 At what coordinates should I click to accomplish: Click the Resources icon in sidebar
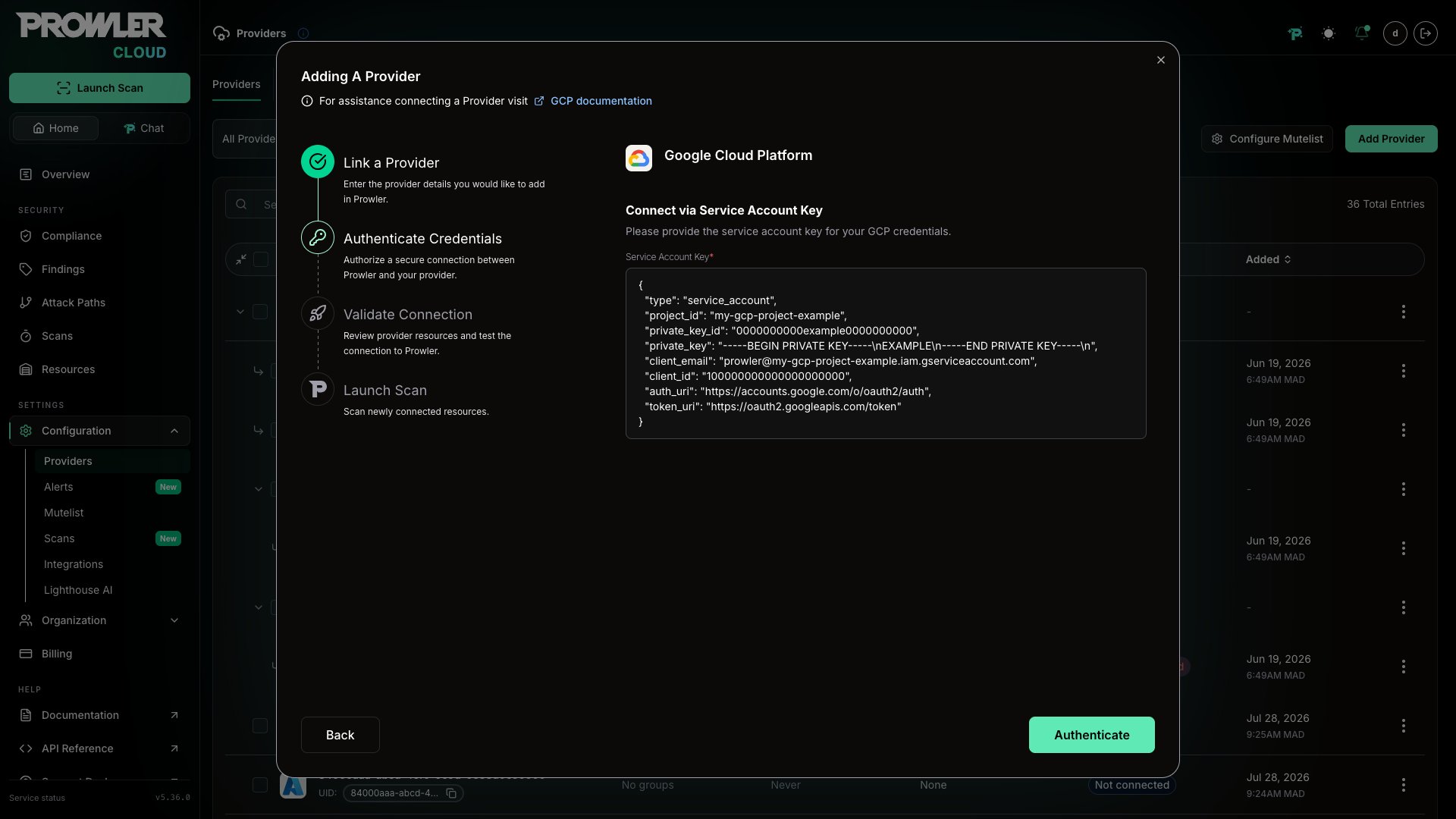click(26, 369)
